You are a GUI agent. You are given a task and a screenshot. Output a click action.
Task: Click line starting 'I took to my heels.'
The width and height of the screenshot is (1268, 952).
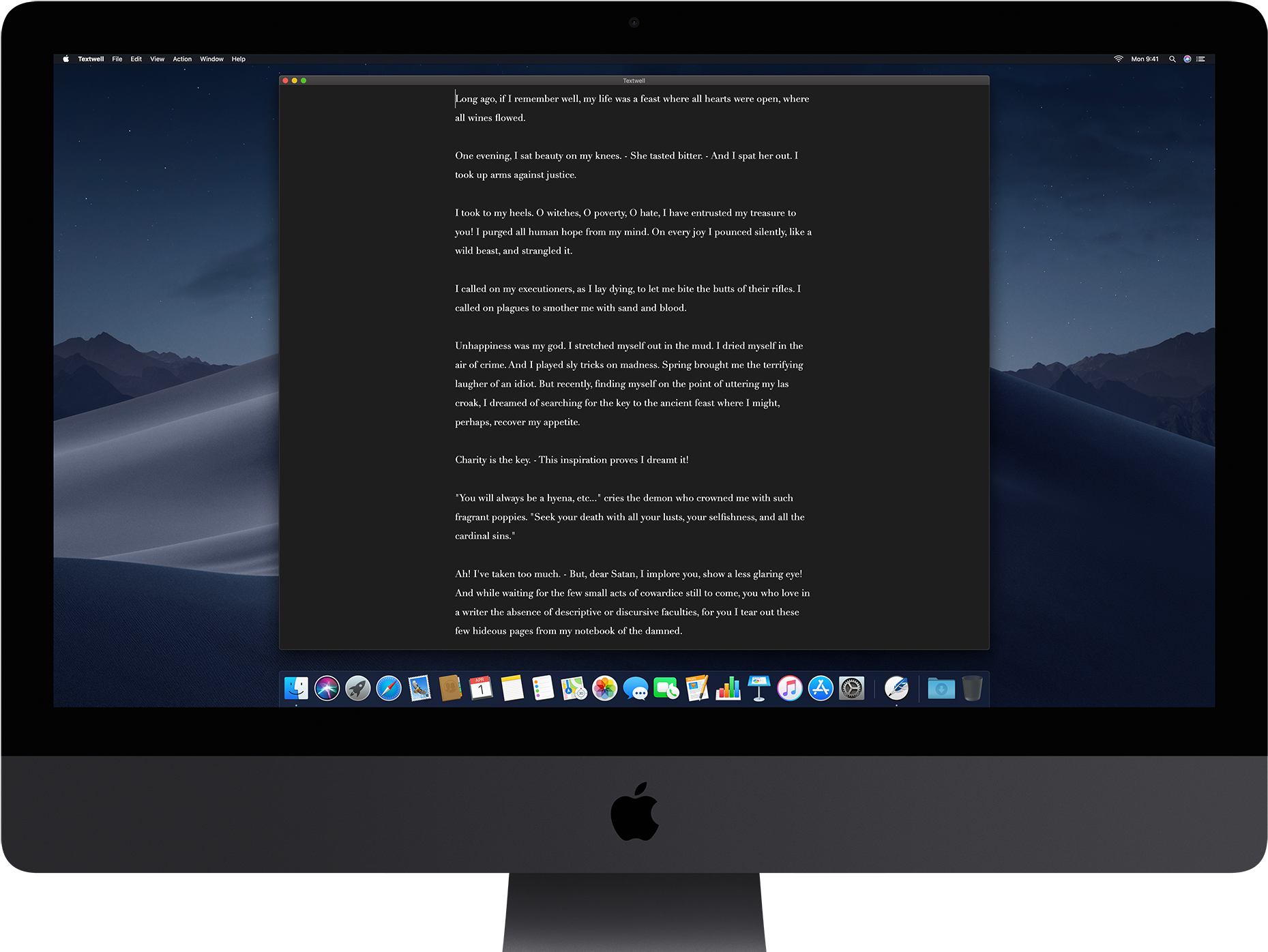pyautogui.click(x=625, y=213)
